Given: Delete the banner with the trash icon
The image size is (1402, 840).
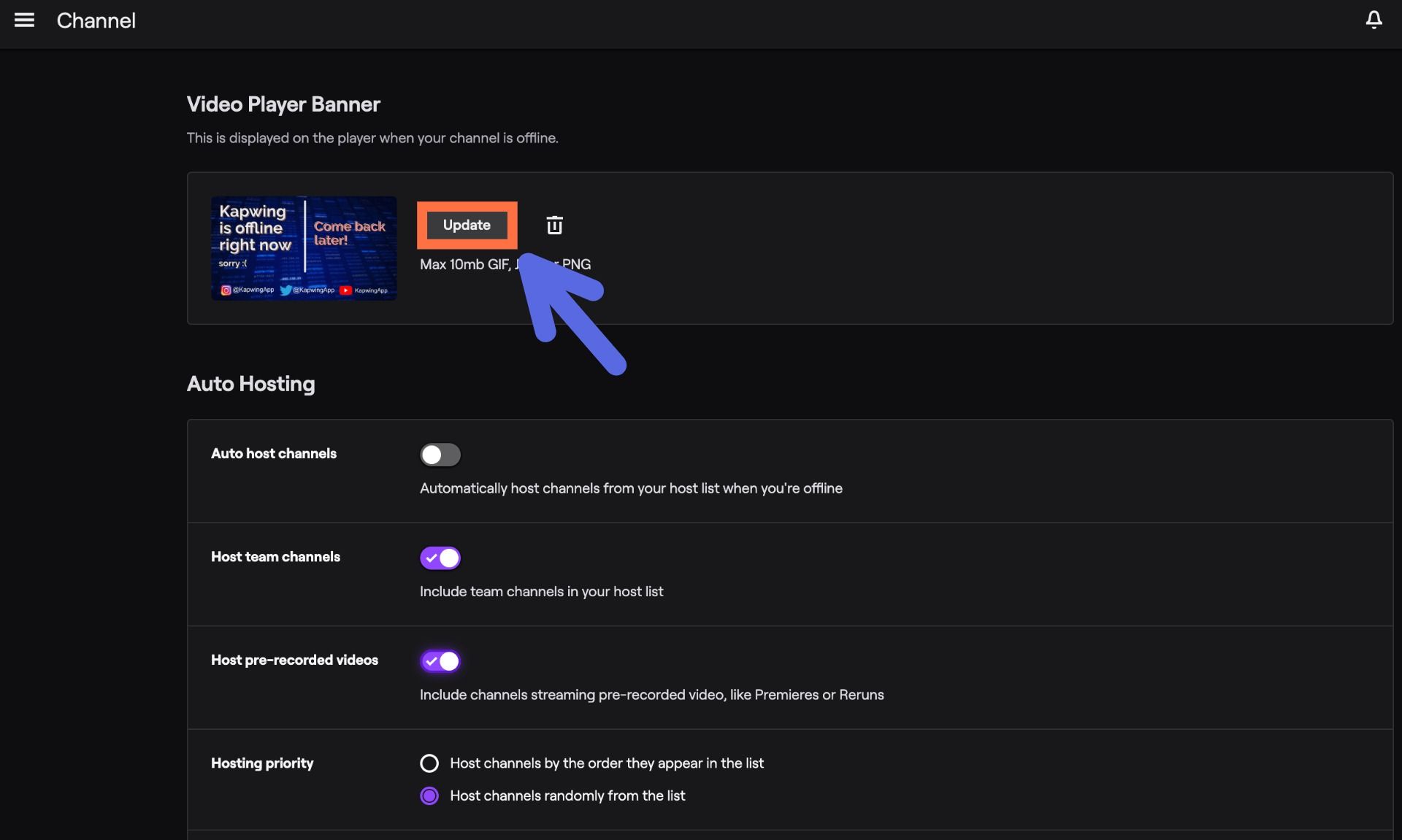Looking at the screenshot, I should coord(554,226).
